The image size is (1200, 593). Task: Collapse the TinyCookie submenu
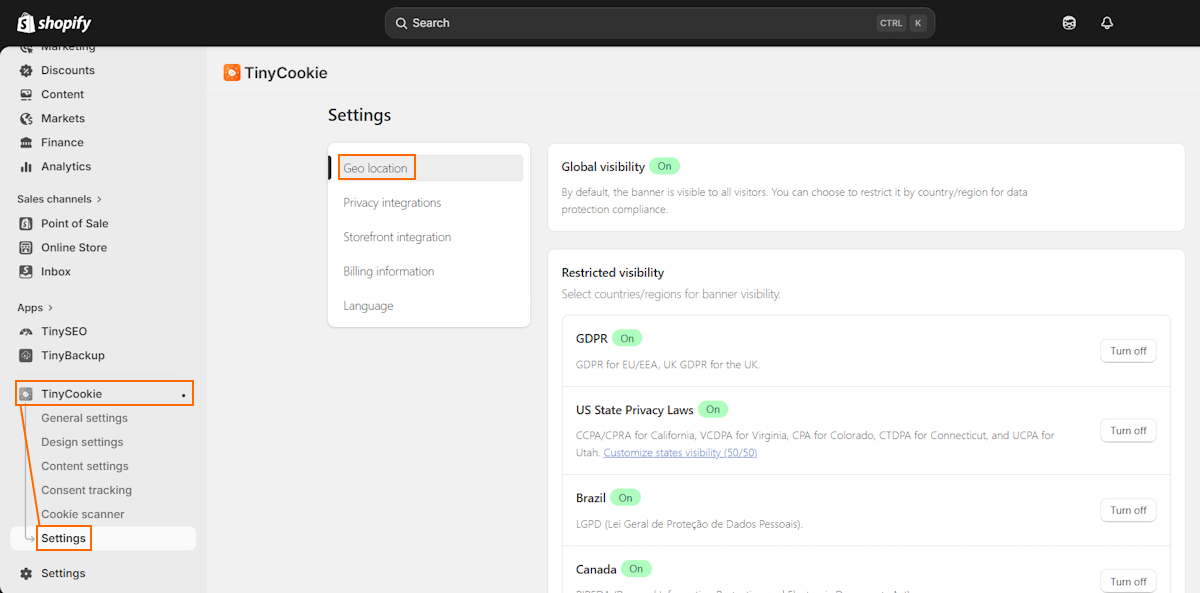click(182, 393)
